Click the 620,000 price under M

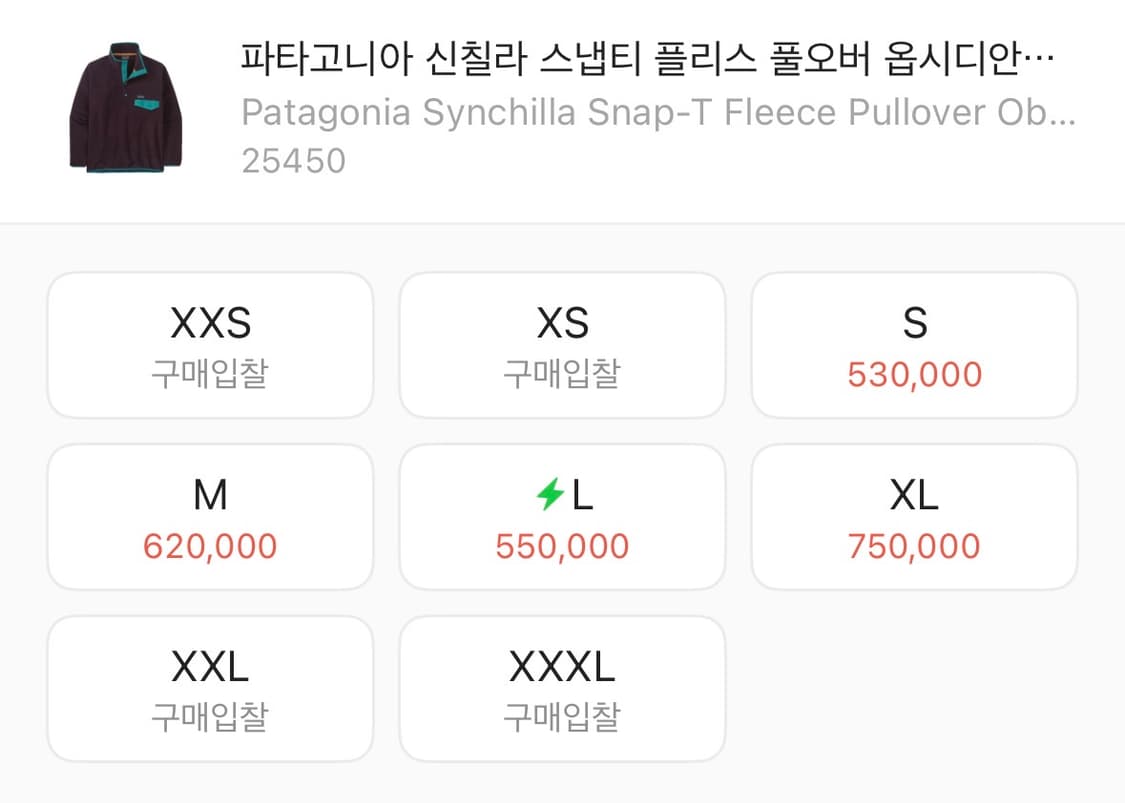tap(209, 546)
